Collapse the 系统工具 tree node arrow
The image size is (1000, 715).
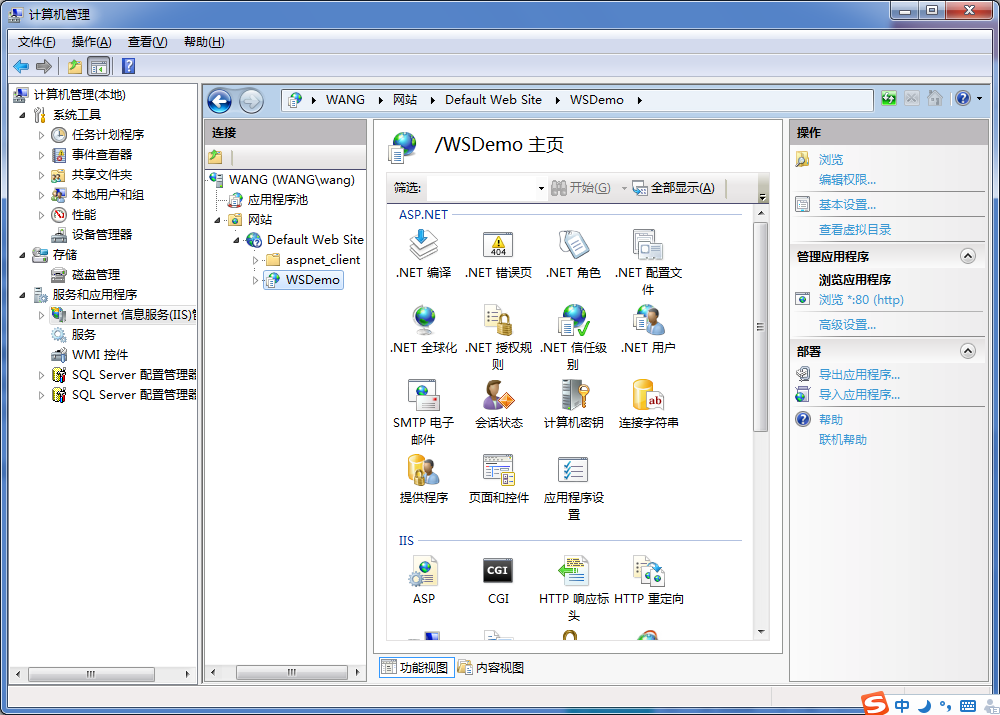22,115
